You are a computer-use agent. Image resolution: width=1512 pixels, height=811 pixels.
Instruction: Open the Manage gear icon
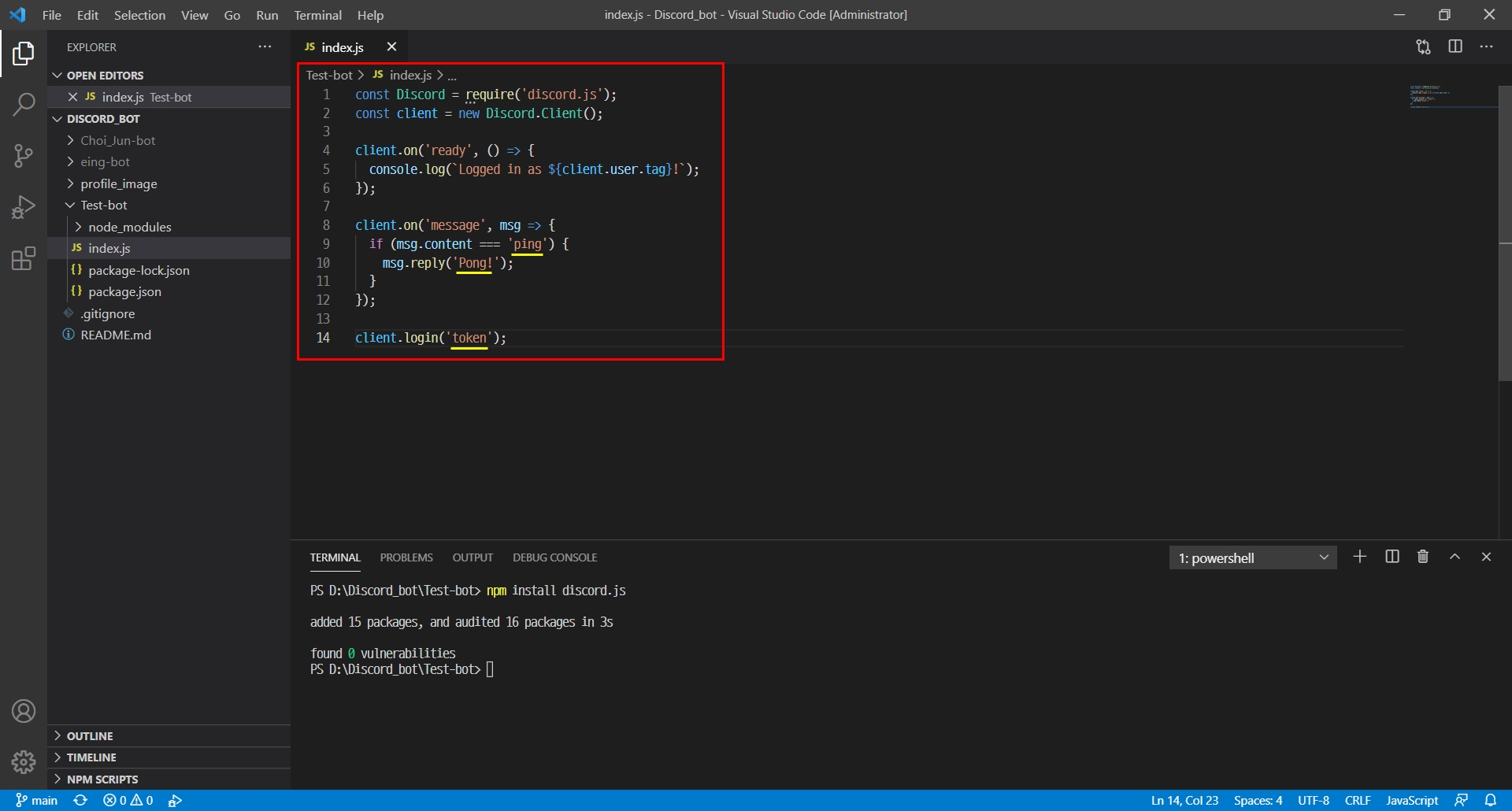pyautogui.click(x=24, y=761)
